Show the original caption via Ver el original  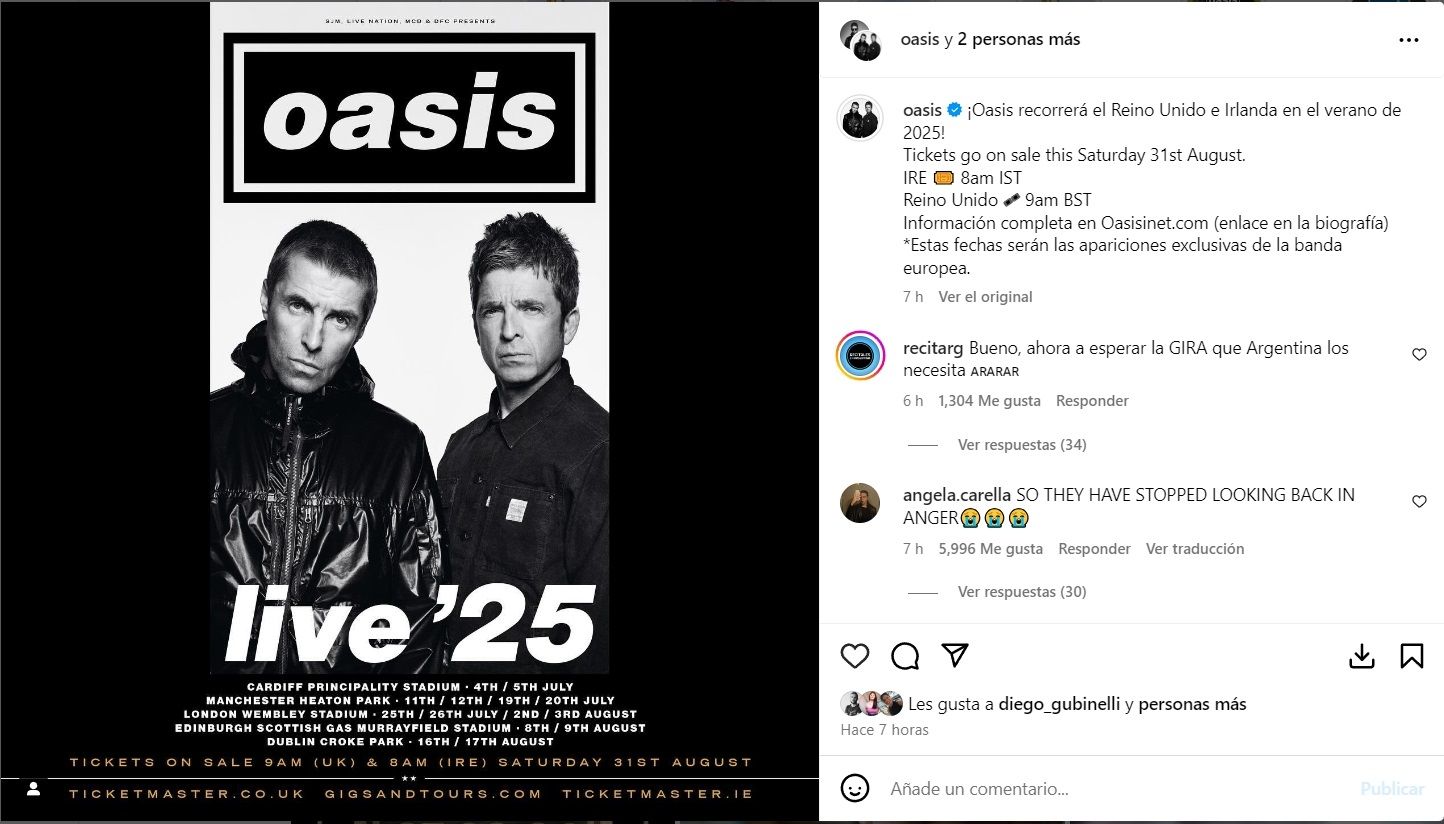click(x=985, y=296)
